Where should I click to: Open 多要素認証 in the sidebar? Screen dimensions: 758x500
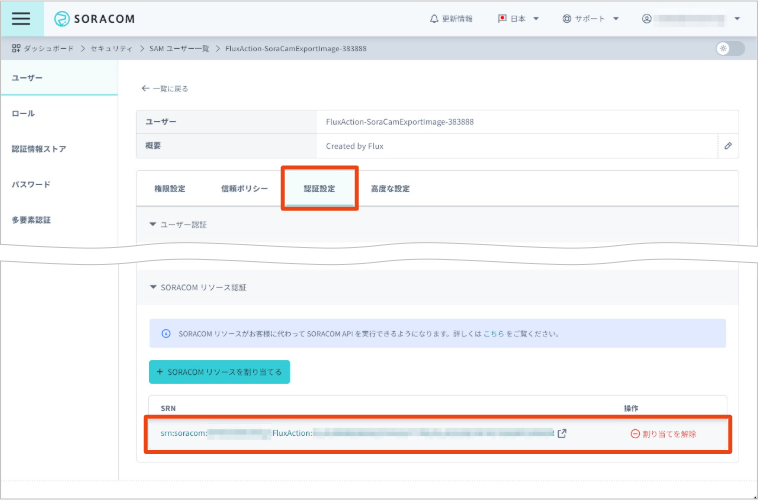click(x=59, y=220)
